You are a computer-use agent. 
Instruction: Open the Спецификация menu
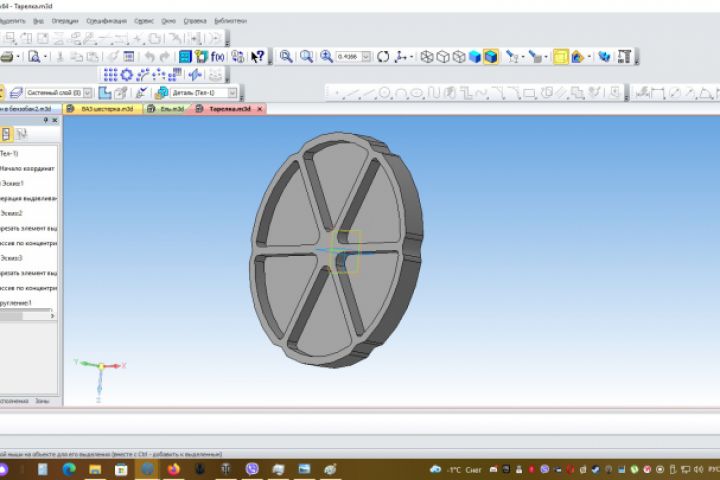106,21
